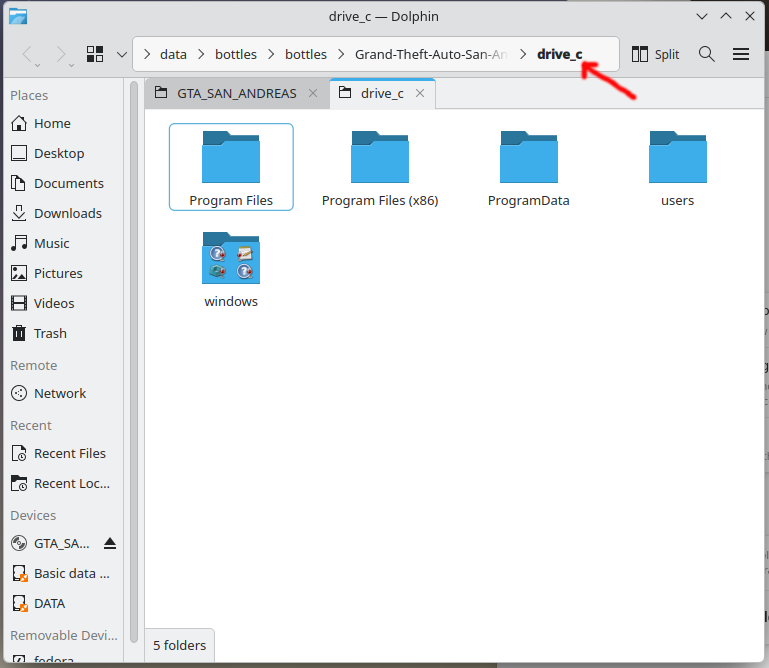Expand chevron between data and bottles

201,54
